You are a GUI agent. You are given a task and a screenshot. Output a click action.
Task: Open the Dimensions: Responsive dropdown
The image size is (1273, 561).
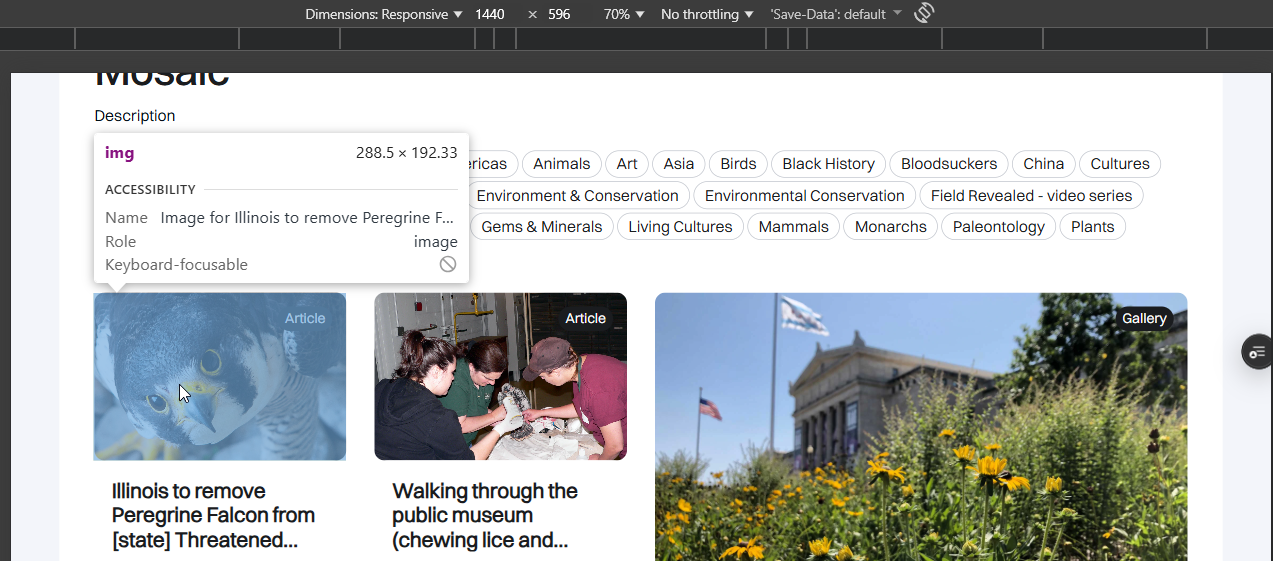(x=384, y=14)
